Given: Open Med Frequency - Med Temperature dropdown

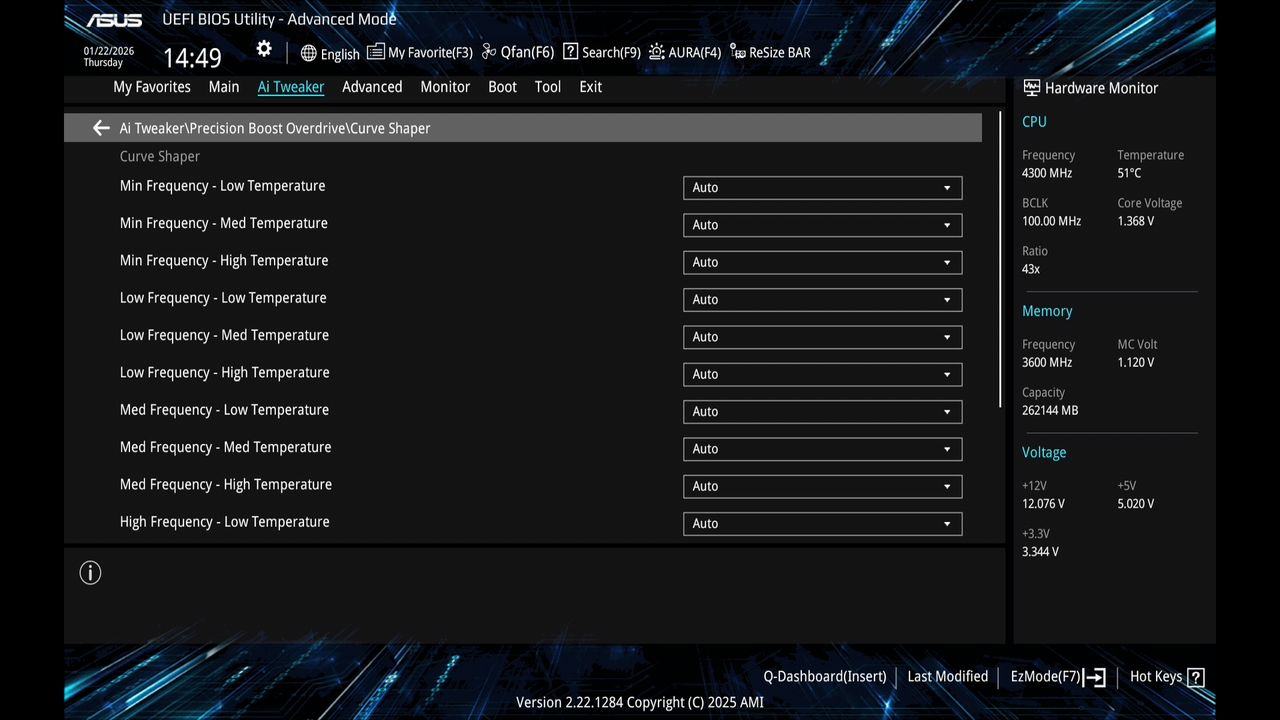Looking at the screenshot, I should click(822, 449).
